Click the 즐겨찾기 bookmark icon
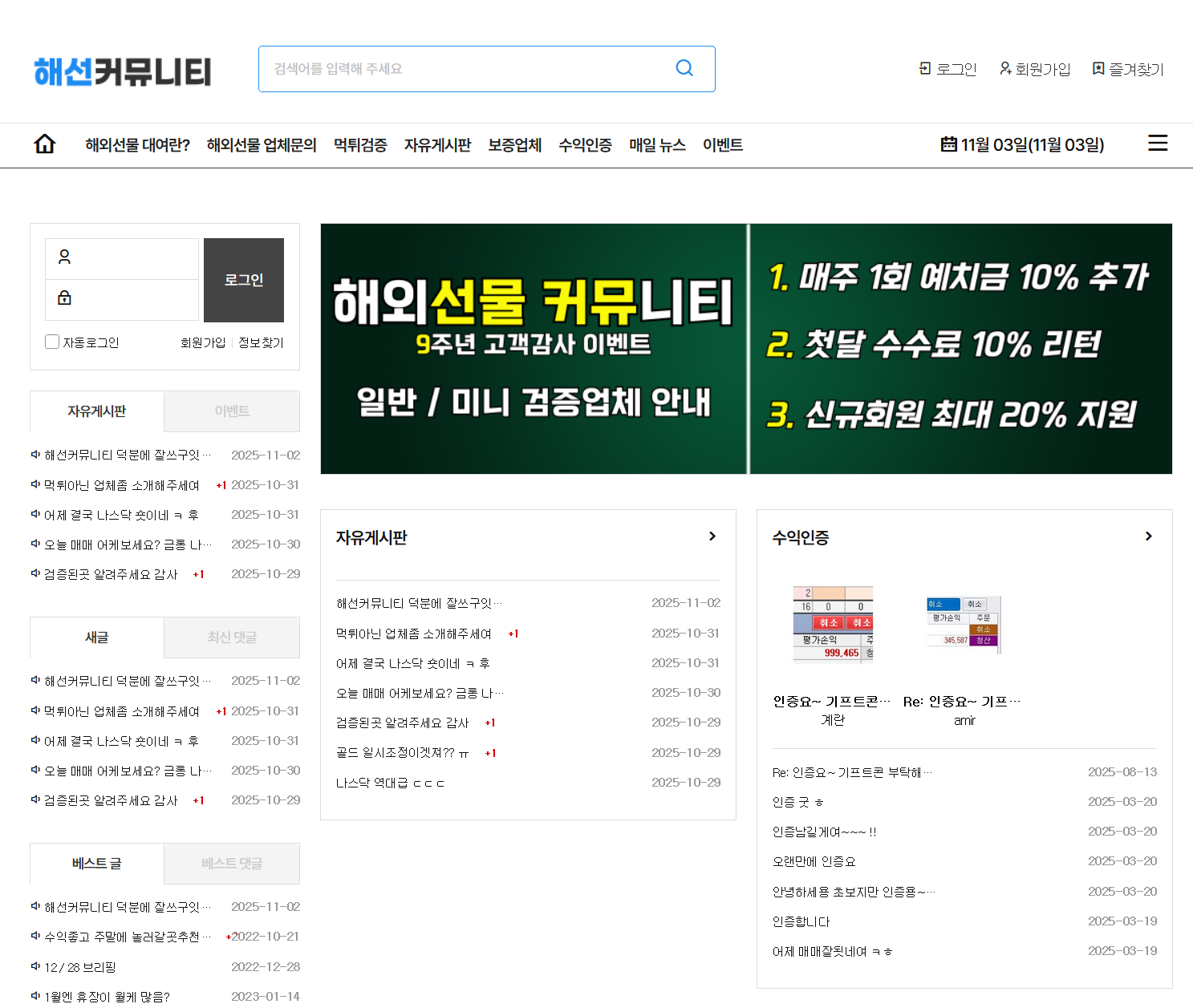The height and width of the screenshot is (1008, 1193). (x=1098, y=69)
